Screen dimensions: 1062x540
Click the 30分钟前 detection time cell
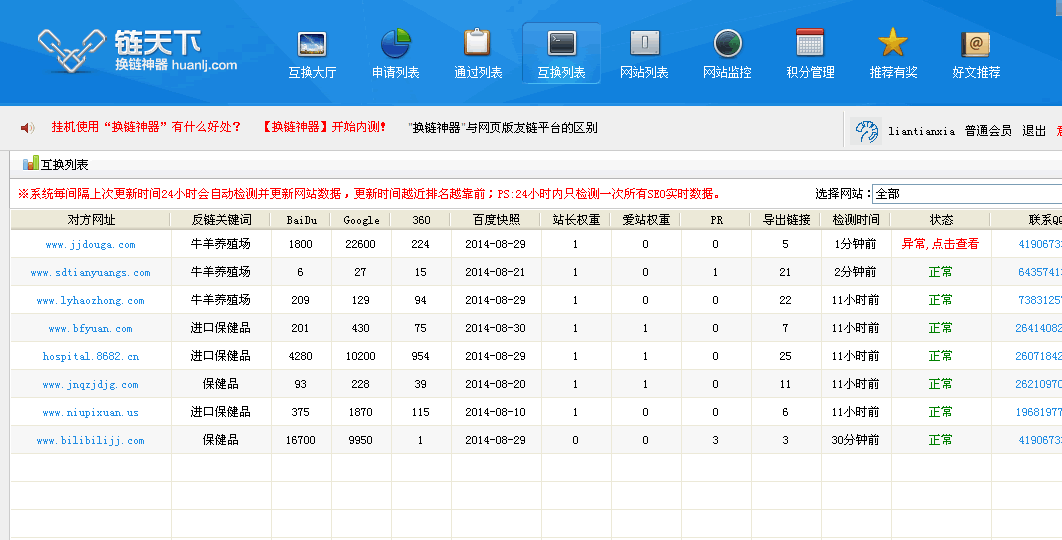pos(855,440)
